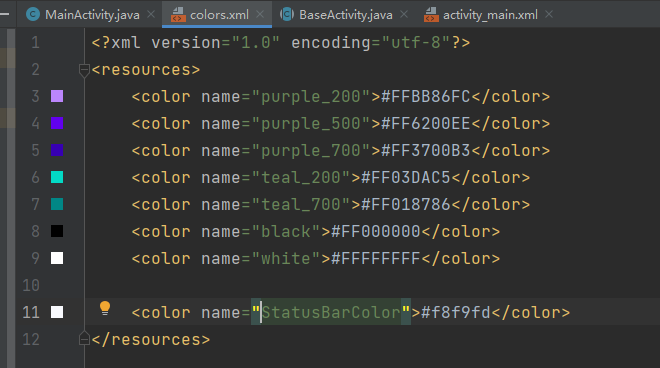The width and height of the screenshot is (660, 368).
Task: Click the "purple_200" name value
Action: (x=311, y=96)
